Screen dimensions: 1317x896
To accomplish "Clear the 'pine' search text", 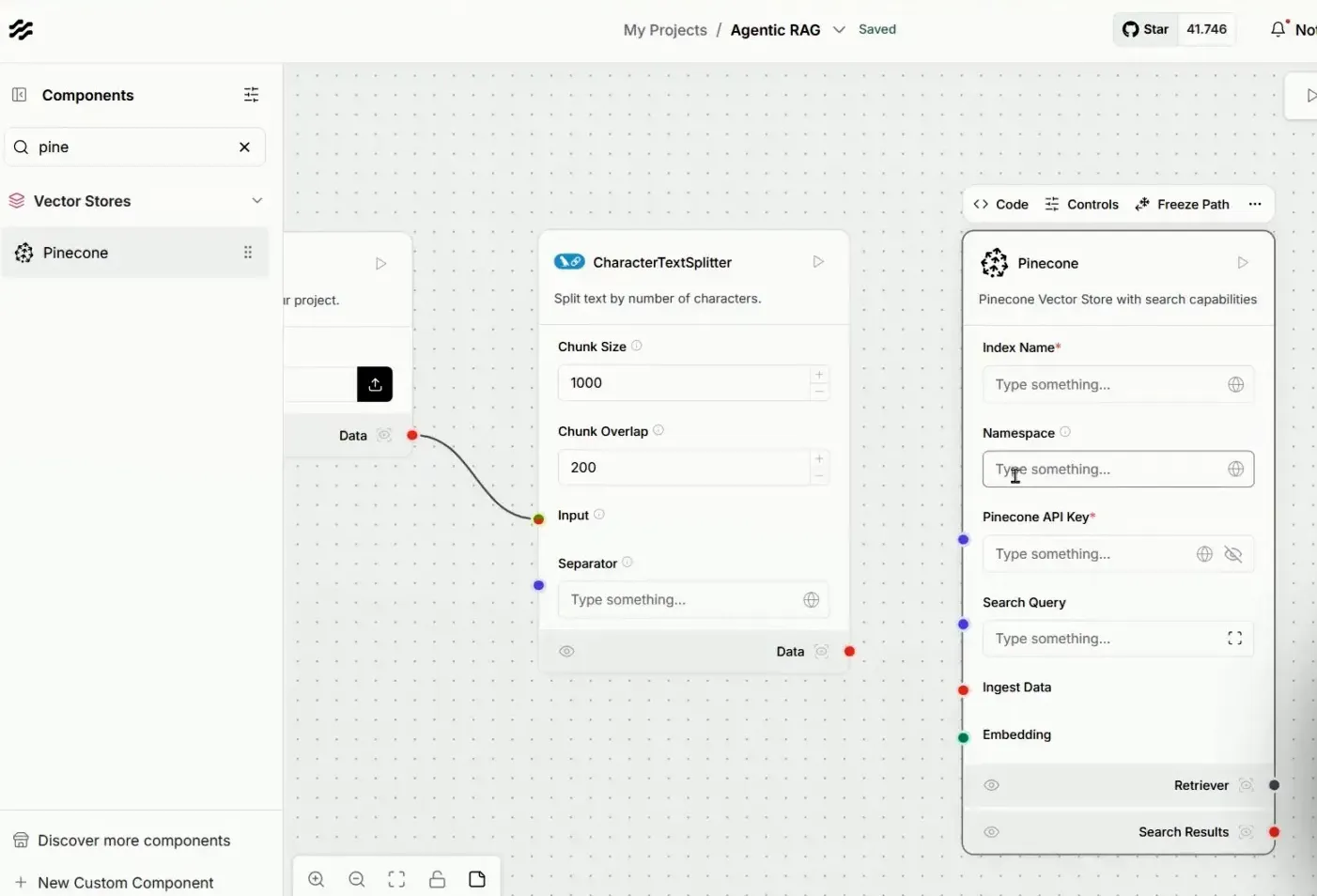I will pyautogui.click(x=244, y=147).
